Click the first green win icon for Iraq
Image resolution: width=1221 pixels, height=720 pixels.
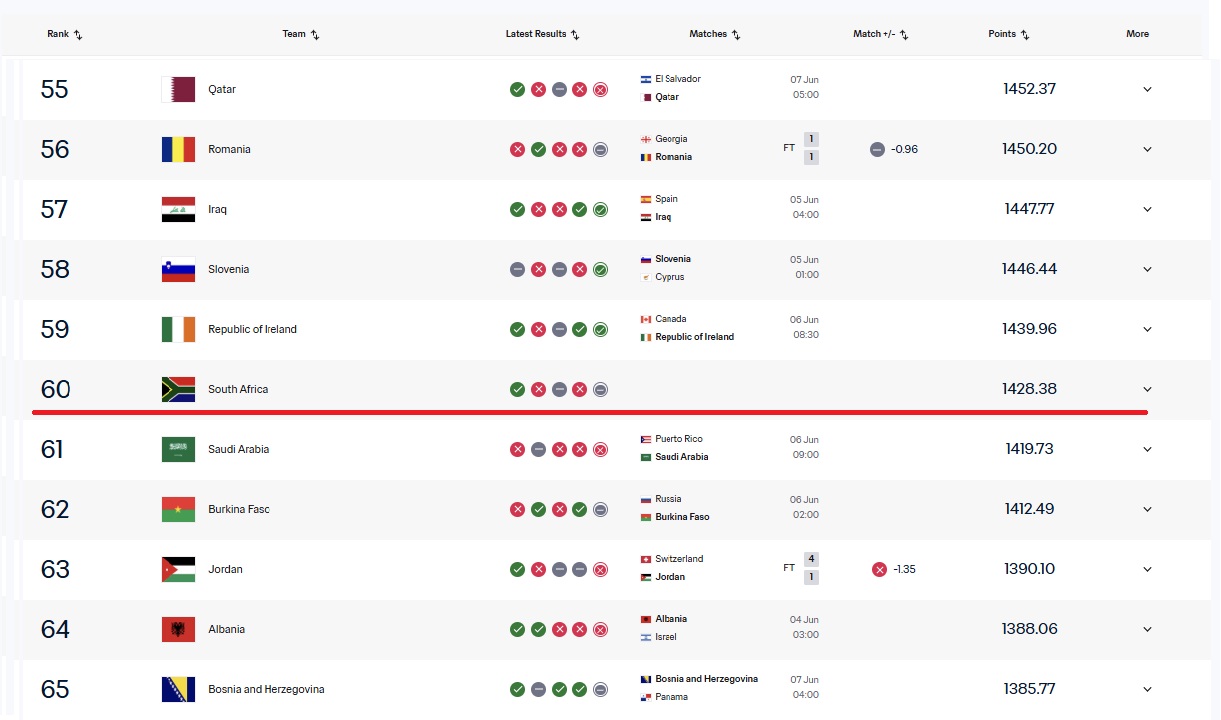[517, 209]
